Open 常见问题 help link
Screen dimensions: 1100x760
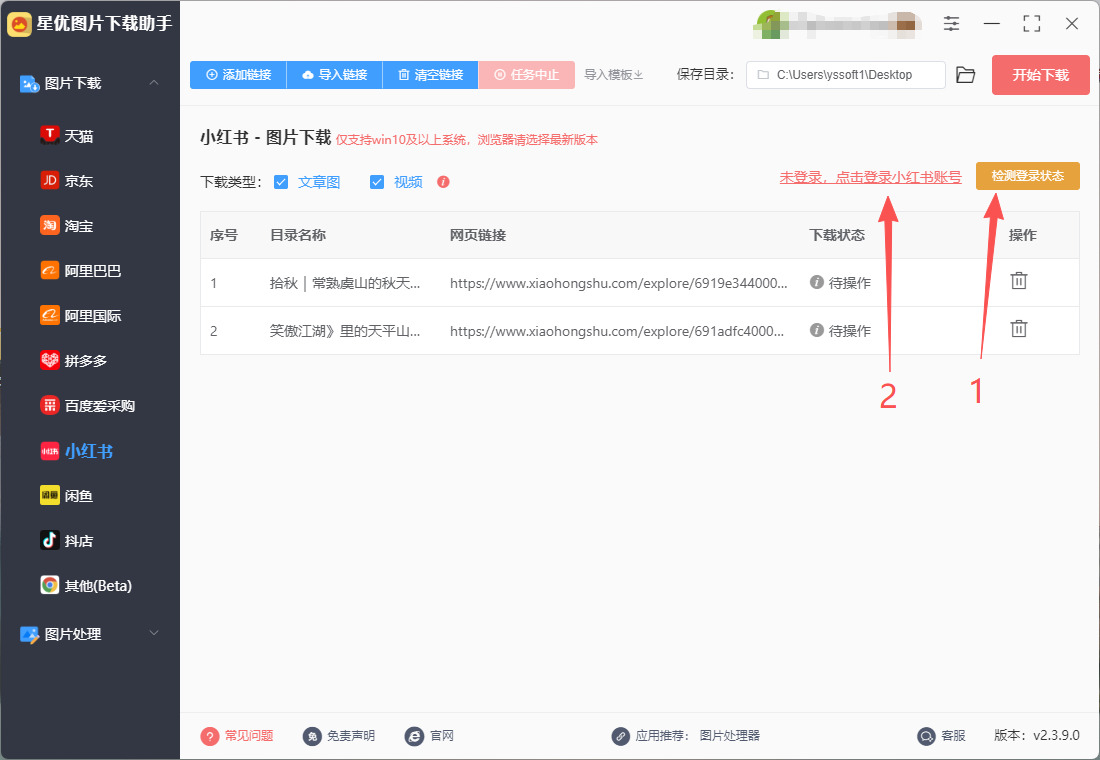coord(237,735)
